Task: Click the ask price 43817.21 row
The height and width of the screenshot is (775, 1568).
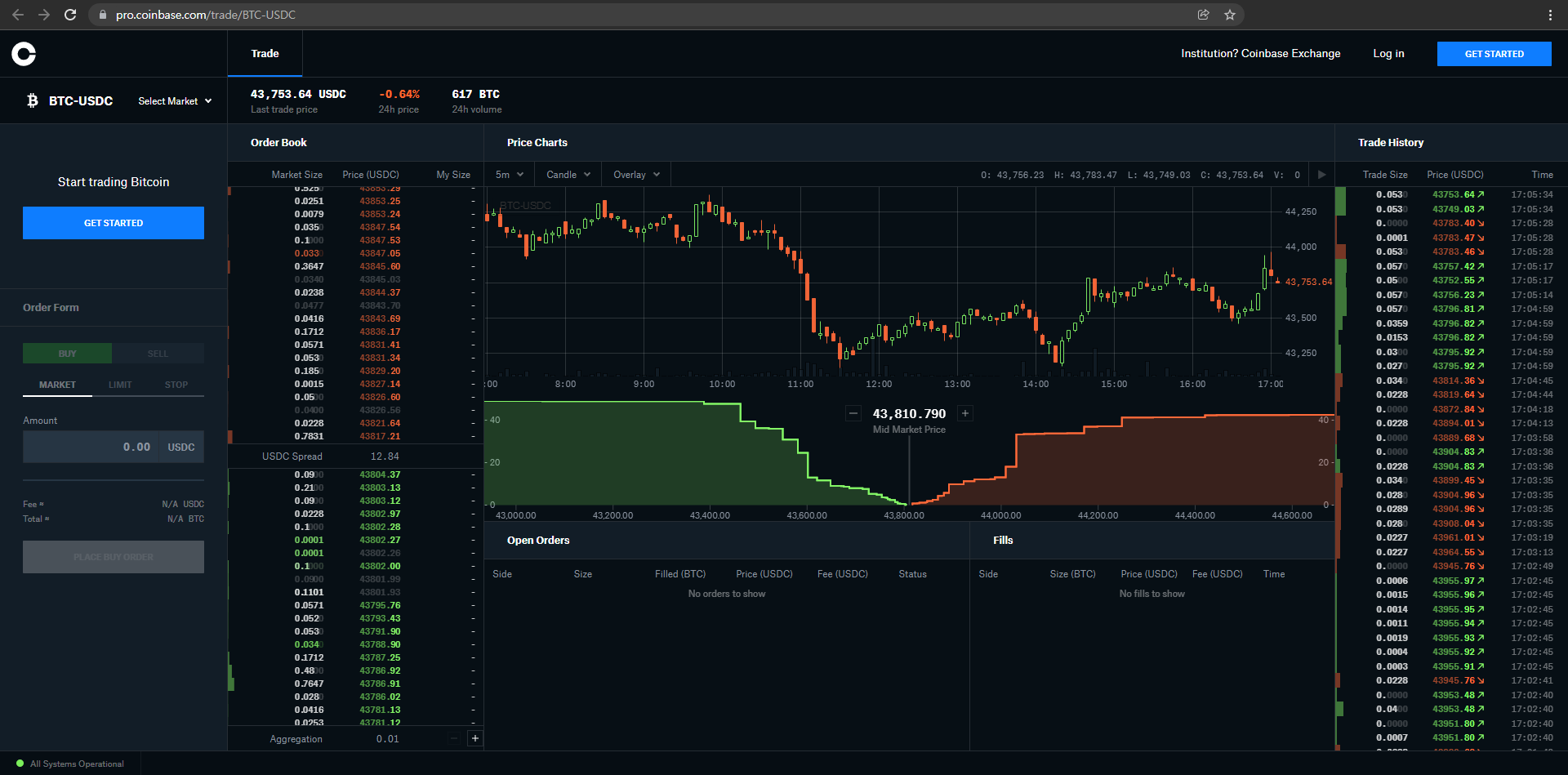Action: [355, 436]
